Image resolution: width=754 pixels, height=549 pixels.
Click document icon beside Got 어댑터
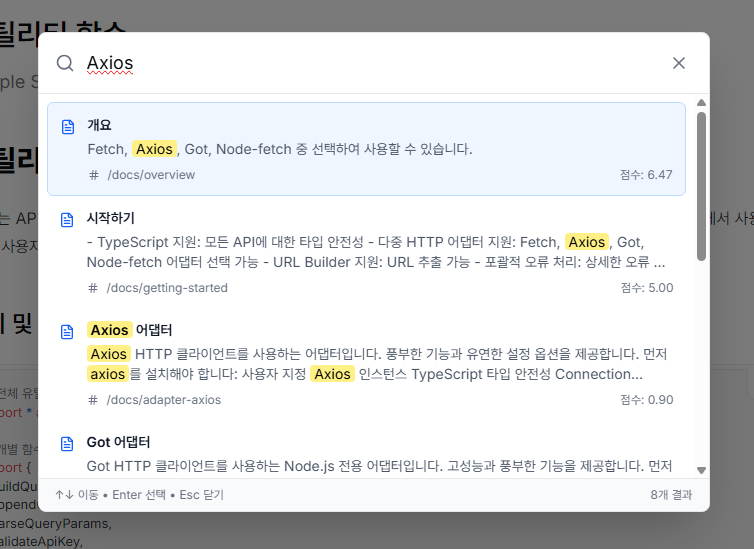pyautogui.click(x=67, y=444)
